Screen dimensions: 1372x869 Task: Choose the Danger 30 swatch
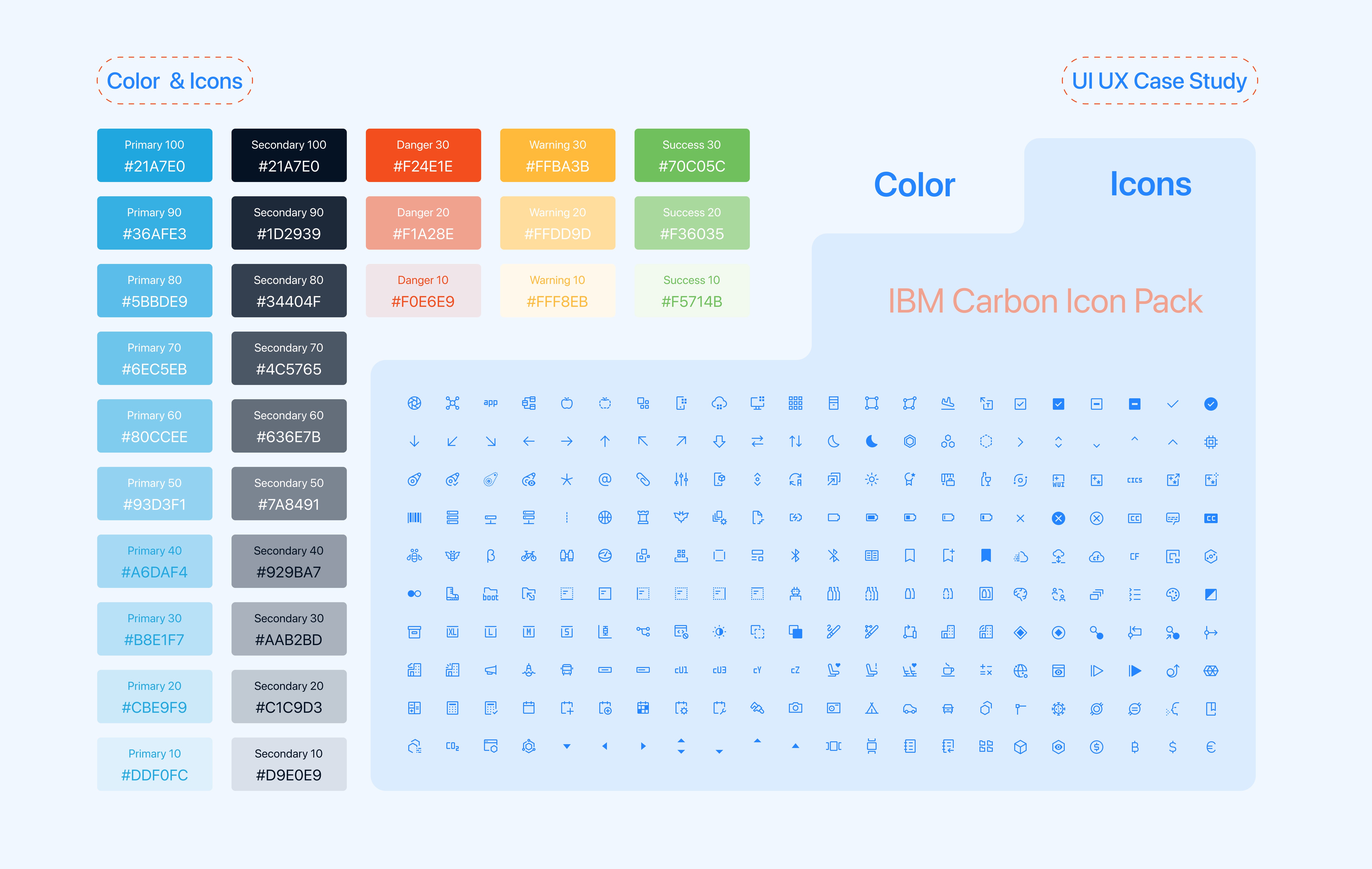(423, 155)
